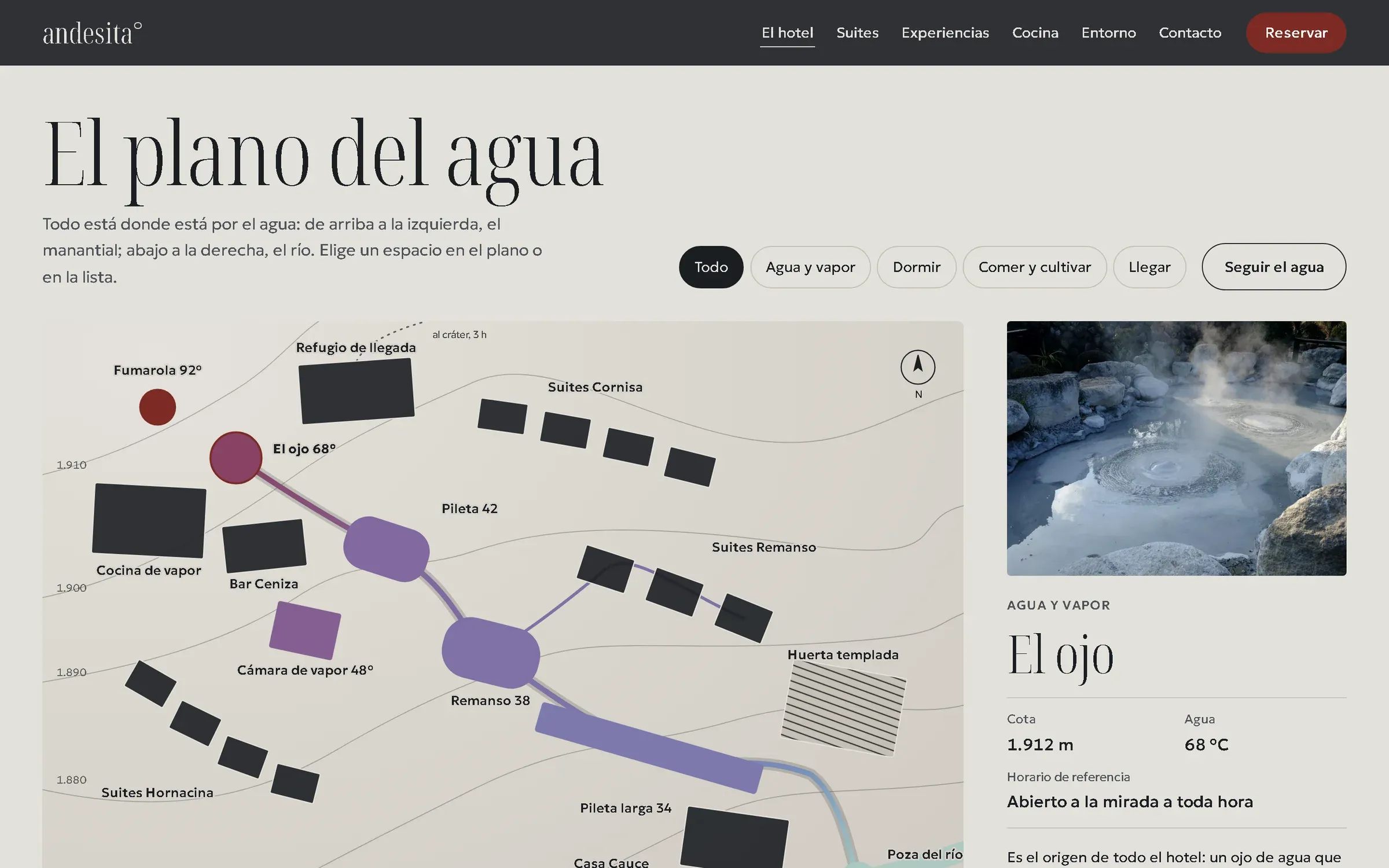Select the Bar Ceniza building
Screen dimensions: 1389x868
264,546
